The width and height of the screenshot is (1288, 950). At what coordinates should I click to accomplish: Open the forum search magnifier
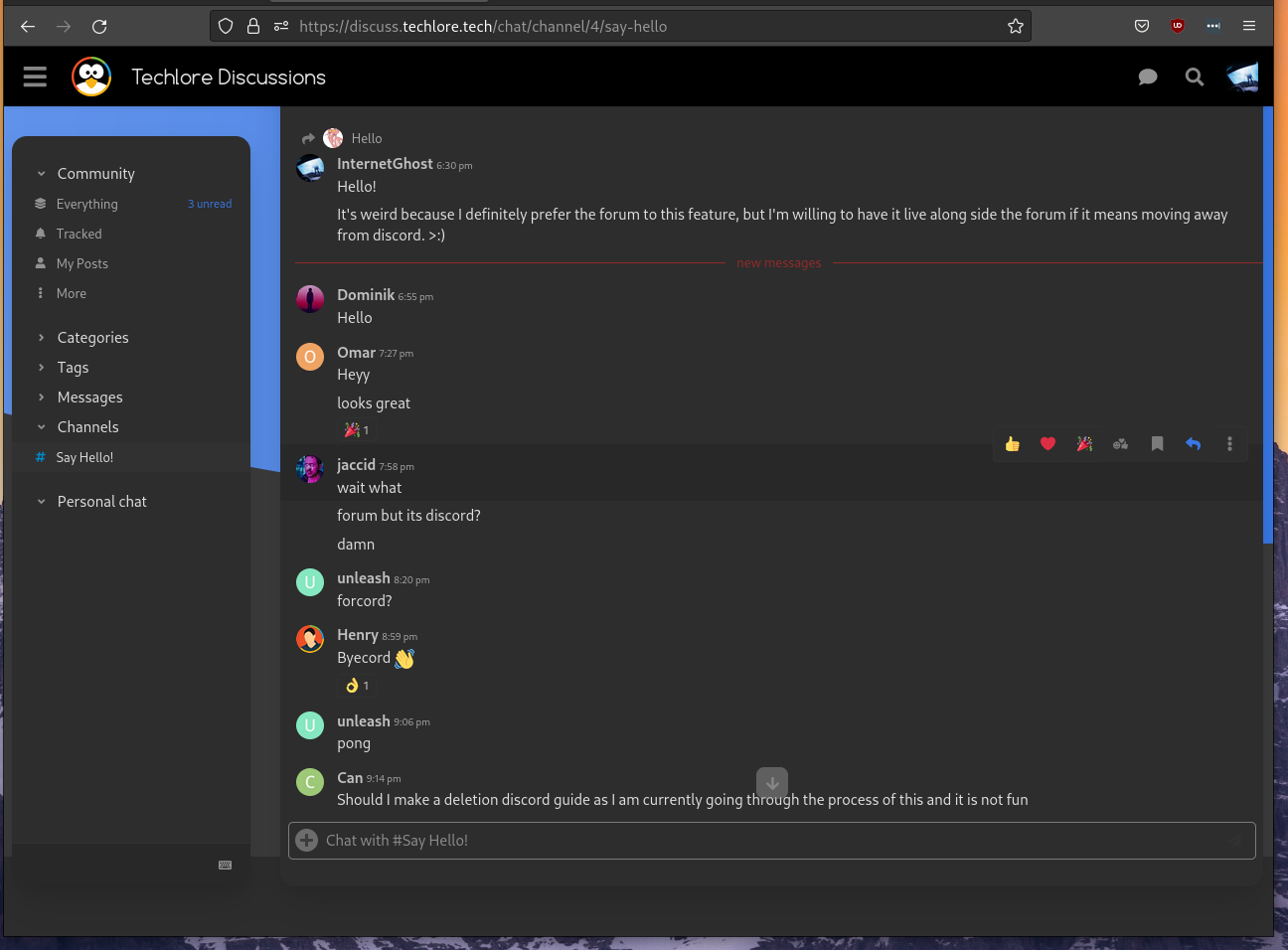pos(1195,77)
